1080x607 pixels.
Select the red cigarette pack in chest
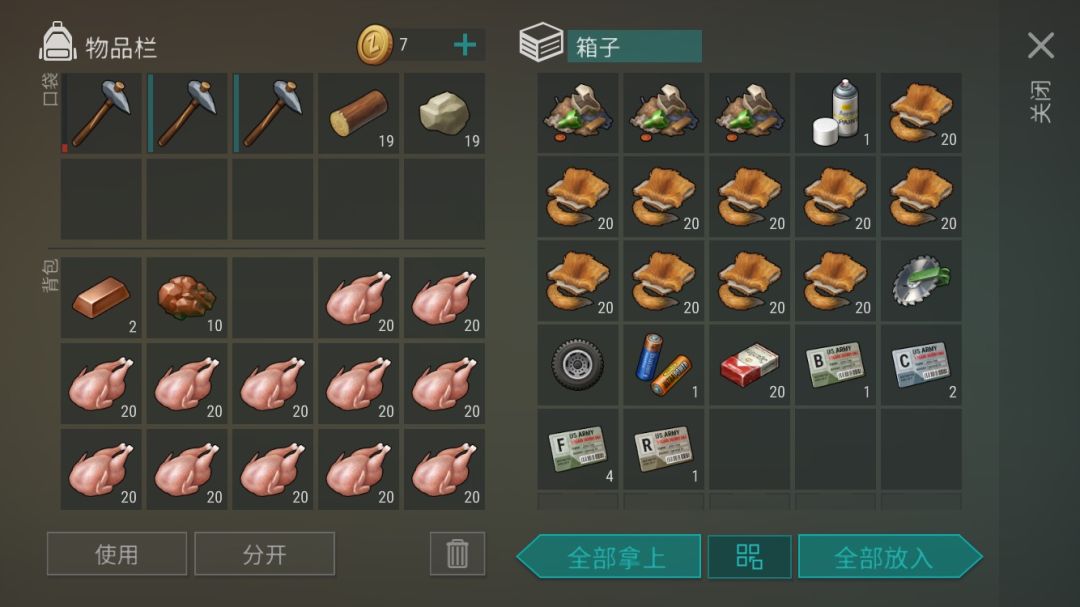click(x=749, y=365)
